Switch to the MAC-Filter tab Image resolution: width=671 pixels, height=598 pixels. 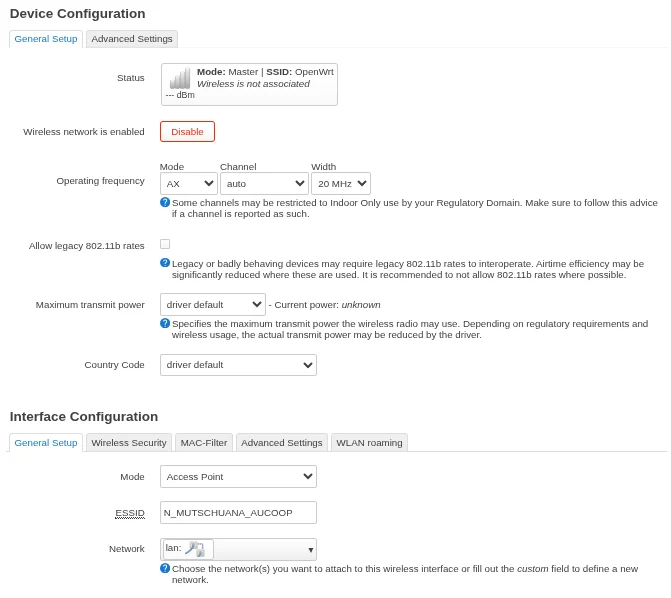[203, 442]
